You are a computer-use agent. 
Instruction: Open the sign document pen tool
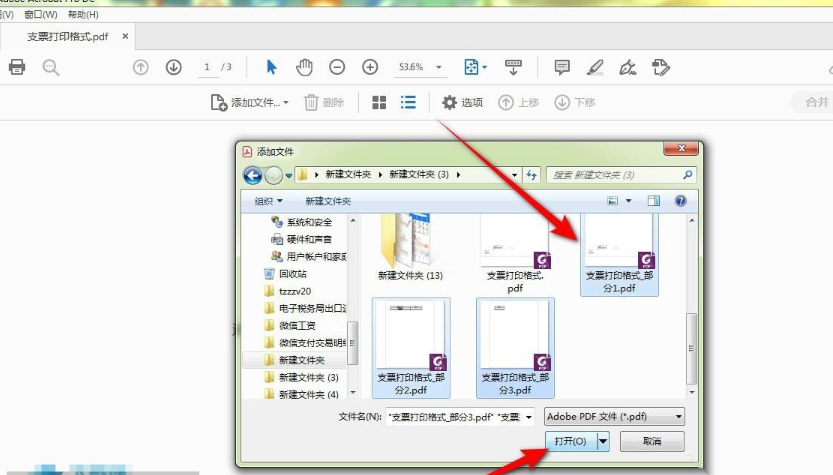(628, 67)
